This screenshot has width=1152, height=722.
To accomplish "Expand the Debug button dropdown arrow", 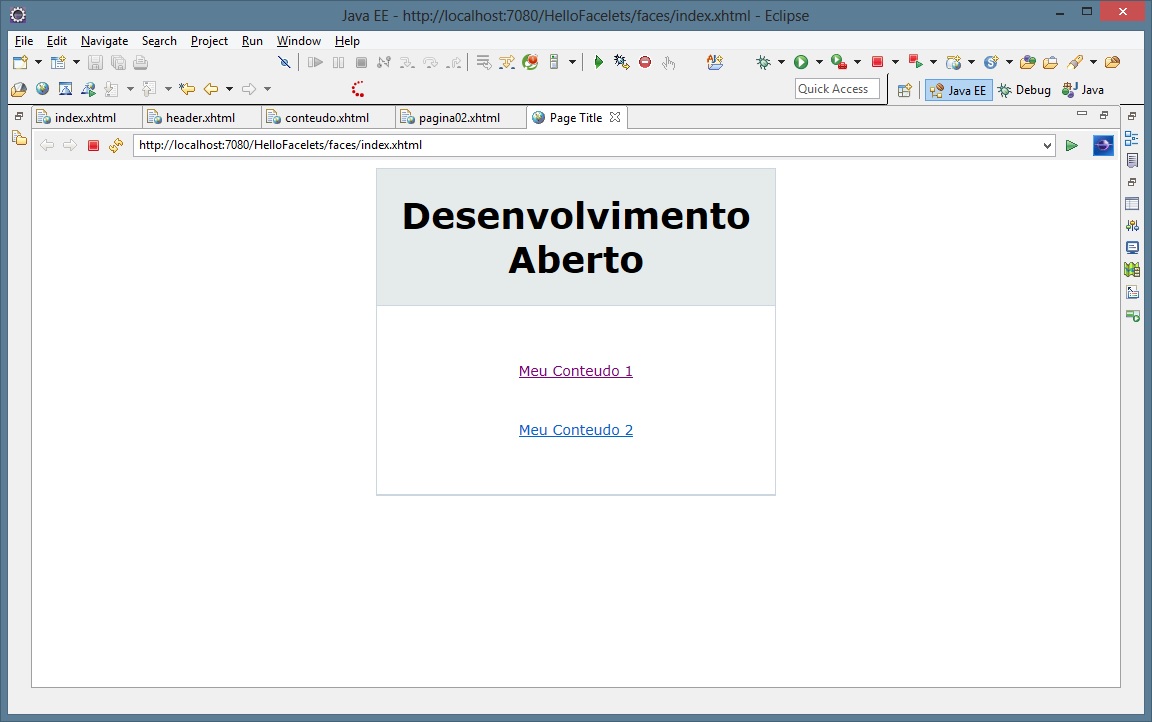I will click(x=781, y=62).
